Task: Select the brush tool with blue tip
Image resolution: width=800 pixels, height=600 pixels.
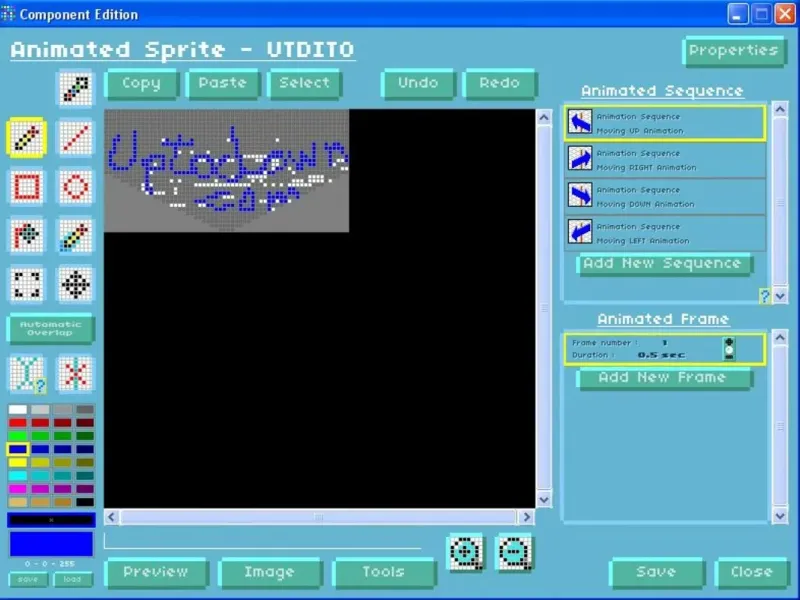Action: (x=76, y=235)
